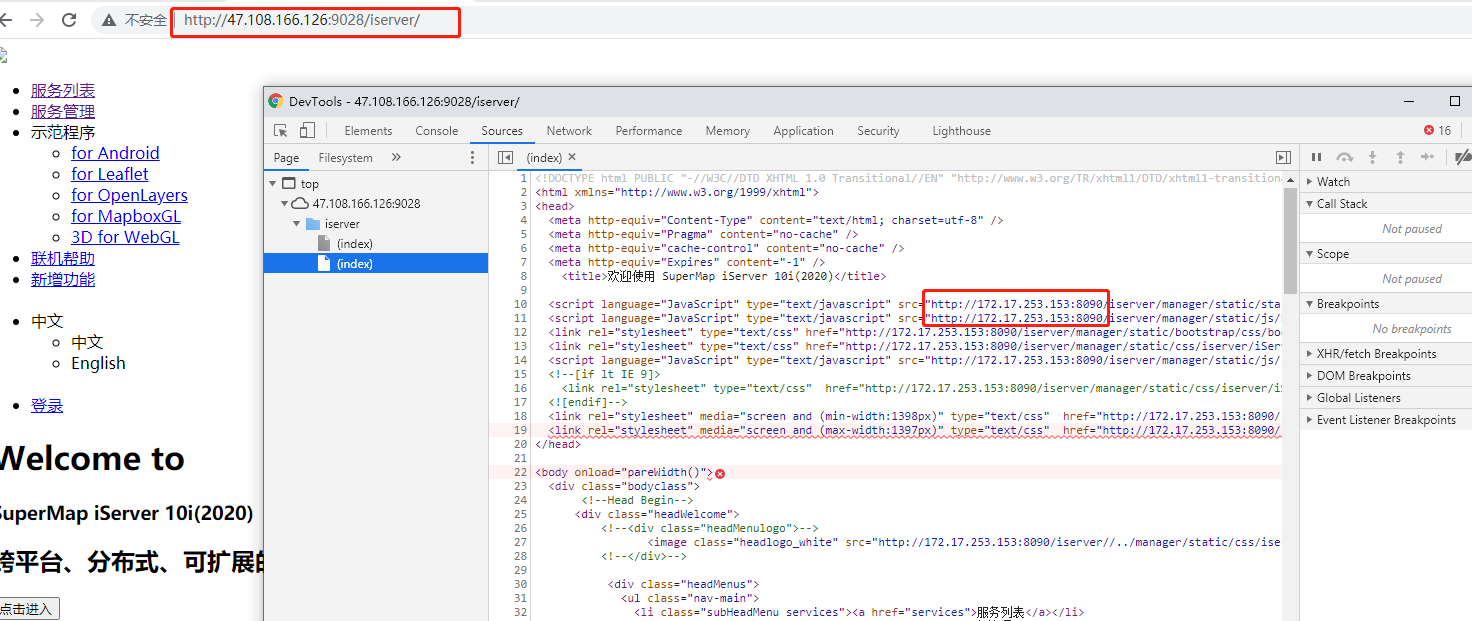Collapse the 47.108.166.126:9028 domain node
This screenshot has width=1472, height=621.
click(x=284, y=204)
